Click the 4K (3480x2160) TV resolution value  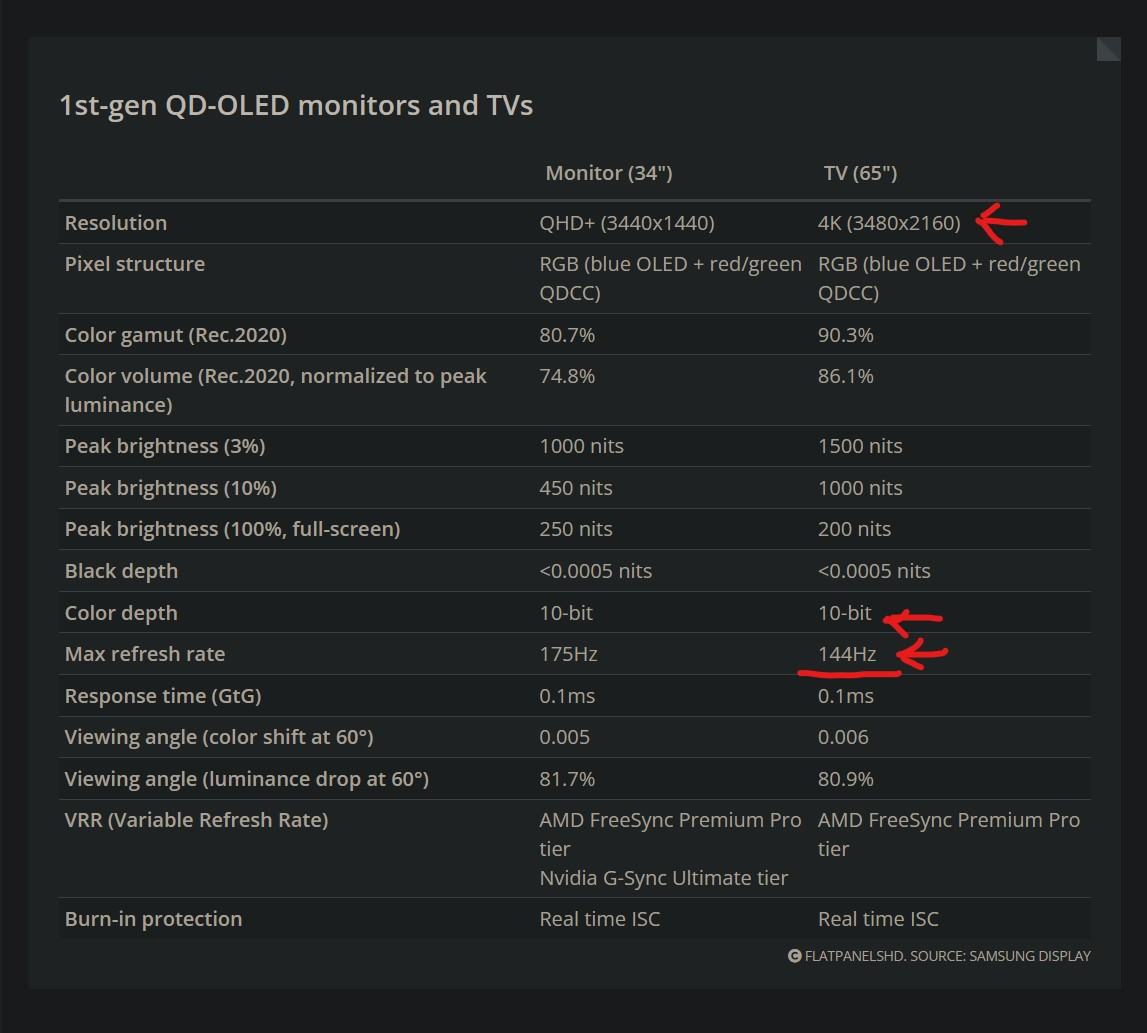pos(888,223)
